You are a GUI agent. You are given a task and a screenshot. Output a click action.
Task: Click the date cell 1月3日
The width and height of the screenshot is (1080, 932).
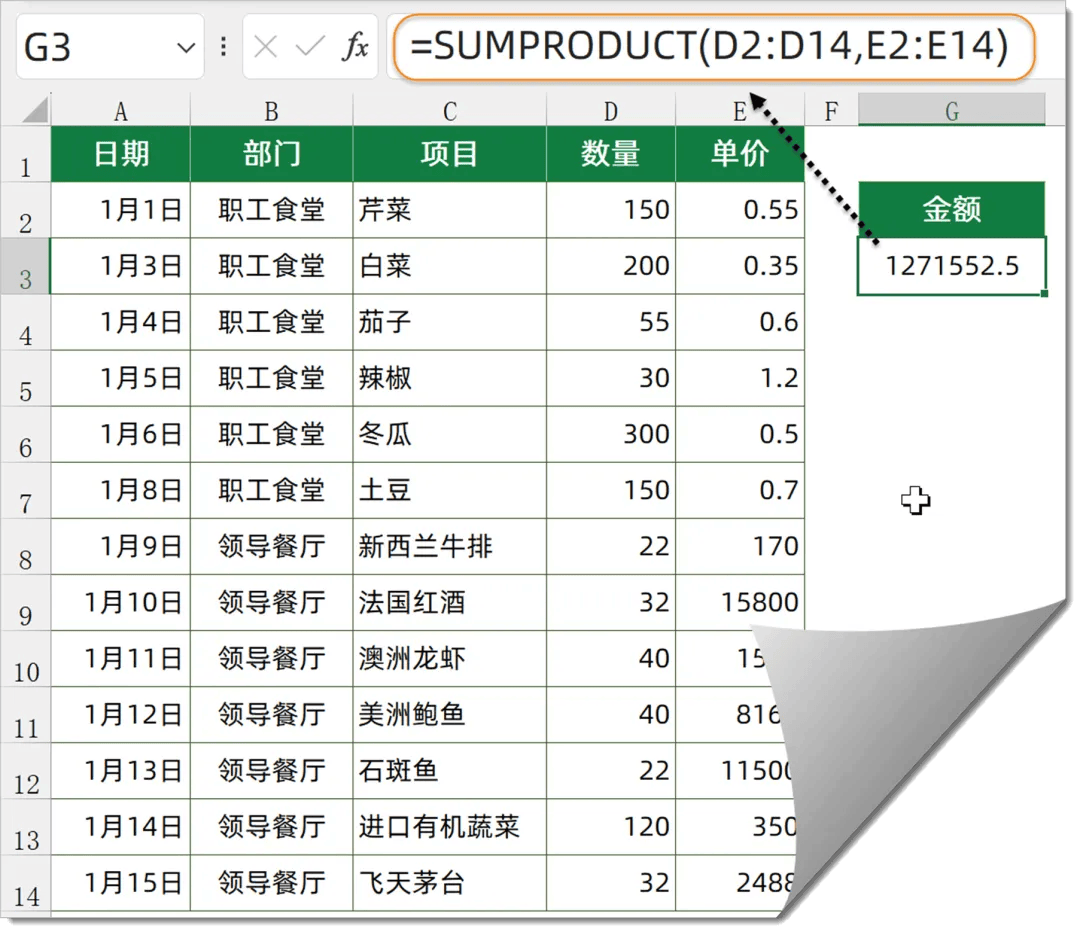121,266
